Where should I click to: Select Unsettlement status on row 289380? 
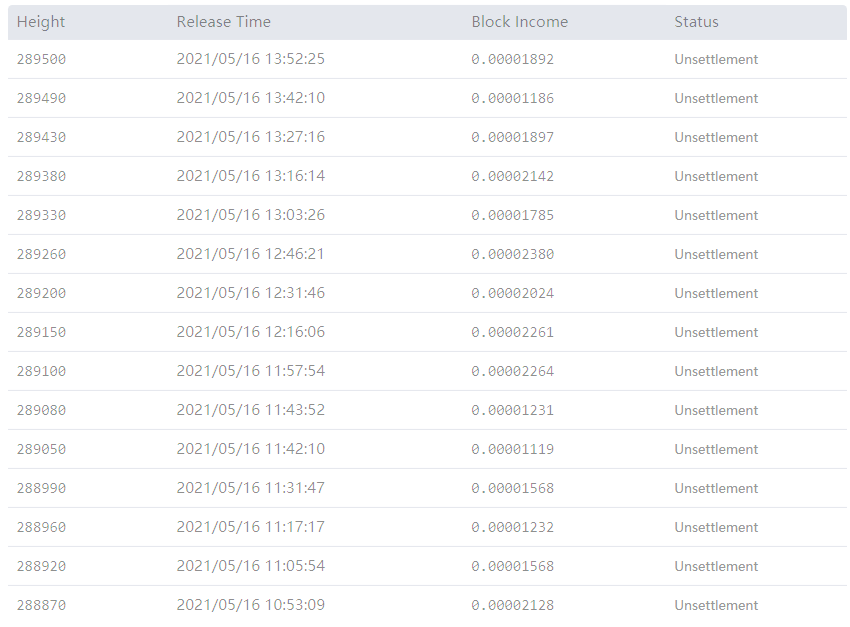pyautogui.click(x=716, y=176)
